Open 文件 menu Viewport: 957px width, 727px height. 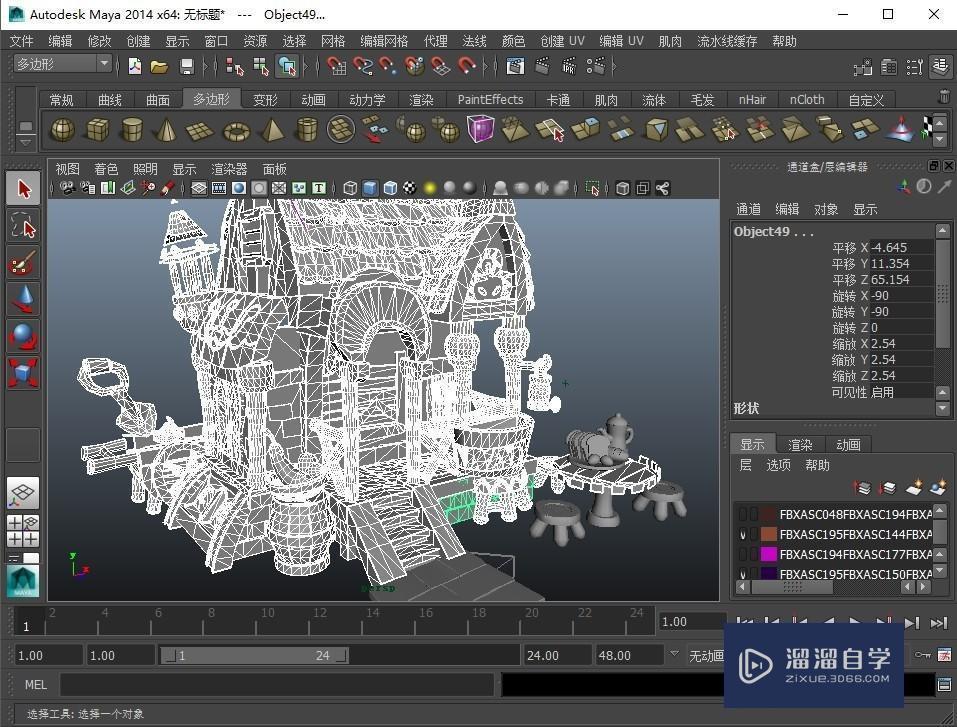[21, 41]
